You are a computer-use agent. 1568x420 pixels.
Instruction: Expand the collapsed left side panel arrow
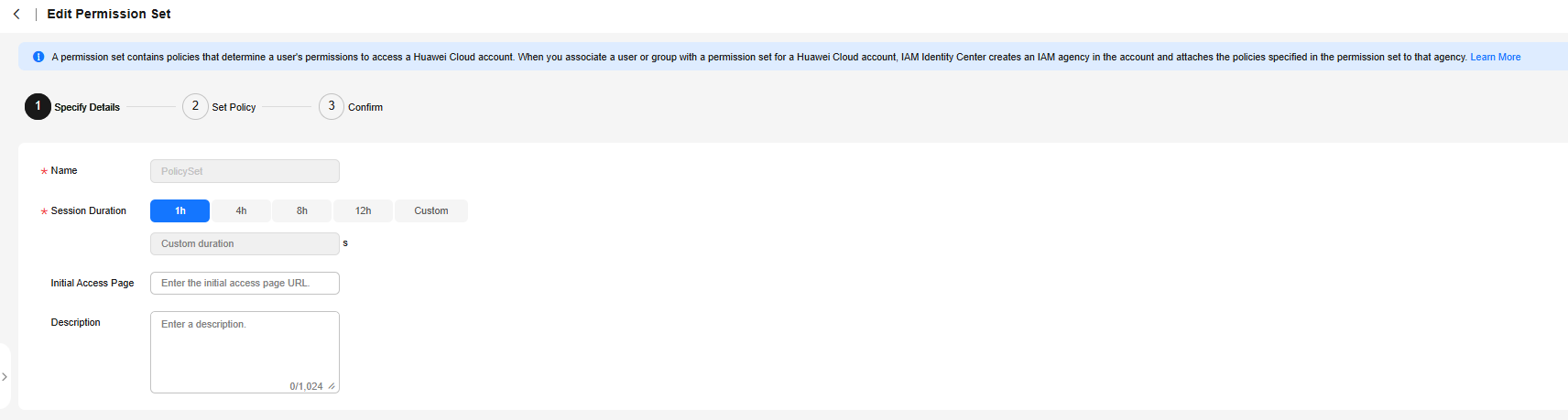point(5,377)
